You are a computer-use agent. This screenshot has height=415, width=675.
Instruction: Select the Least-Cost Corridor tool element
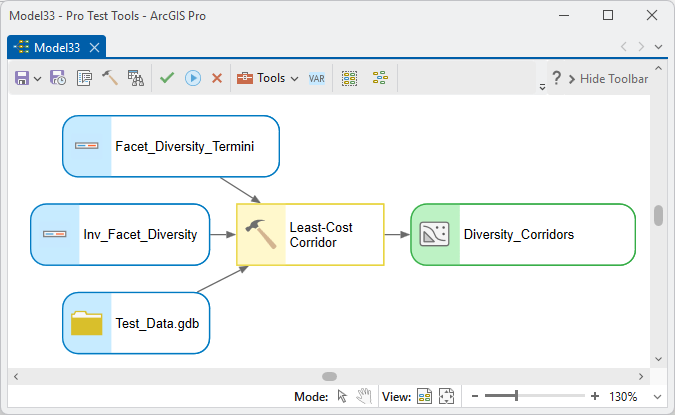coord(310,234)
